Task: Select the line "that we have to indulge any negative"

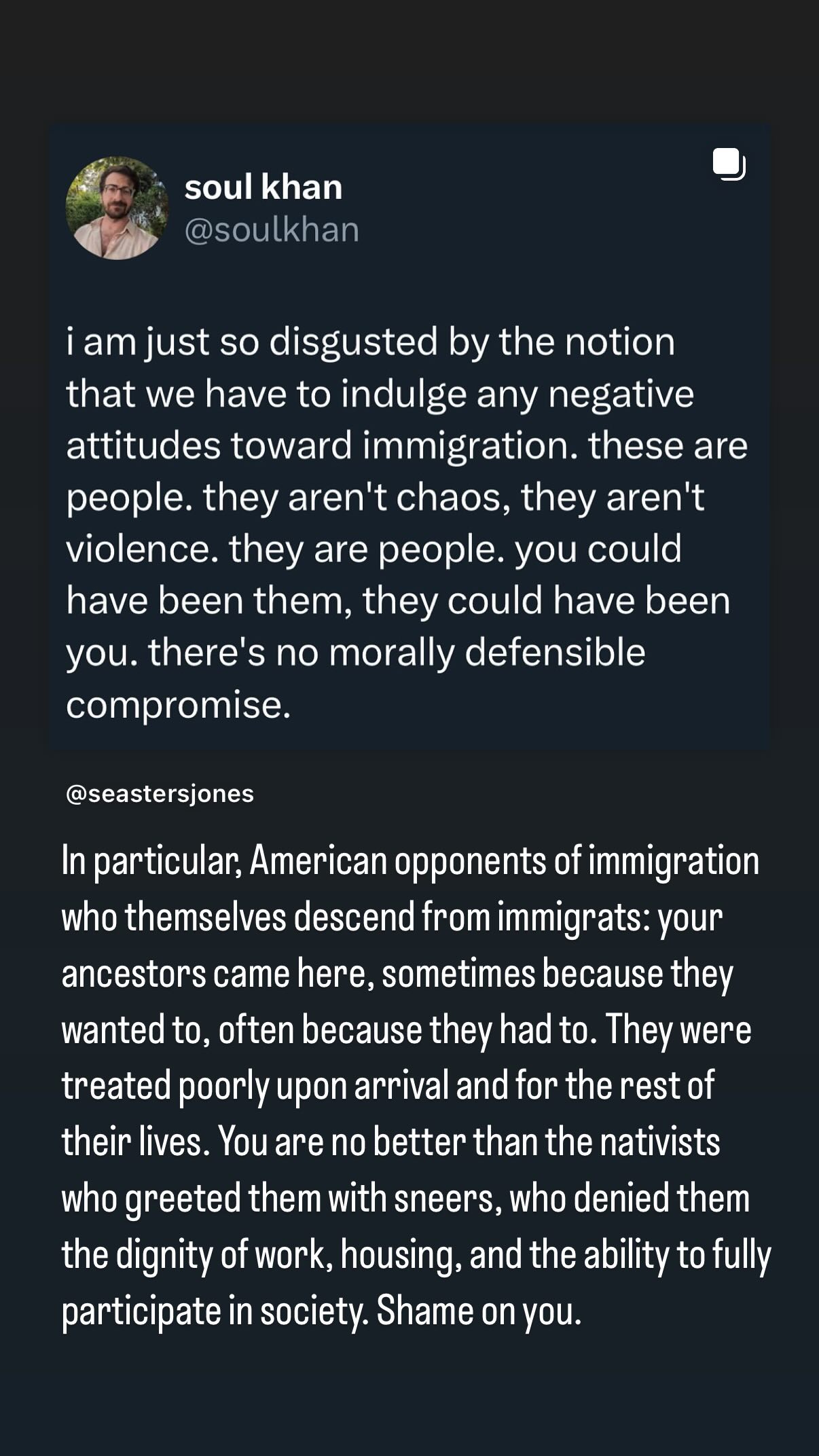Action: (380, 394)
